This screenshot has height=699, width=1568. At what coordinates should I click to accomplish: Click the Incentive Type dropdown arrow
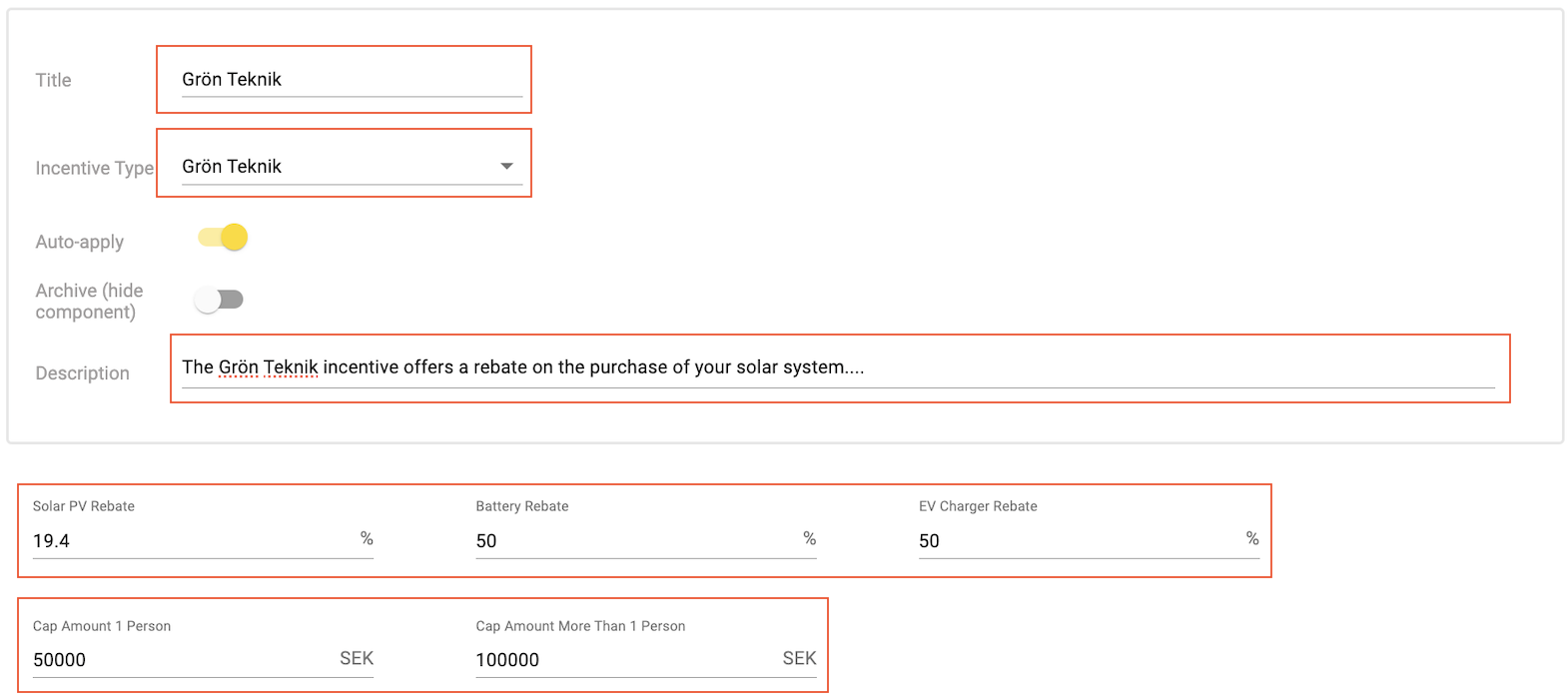(506, 167)
